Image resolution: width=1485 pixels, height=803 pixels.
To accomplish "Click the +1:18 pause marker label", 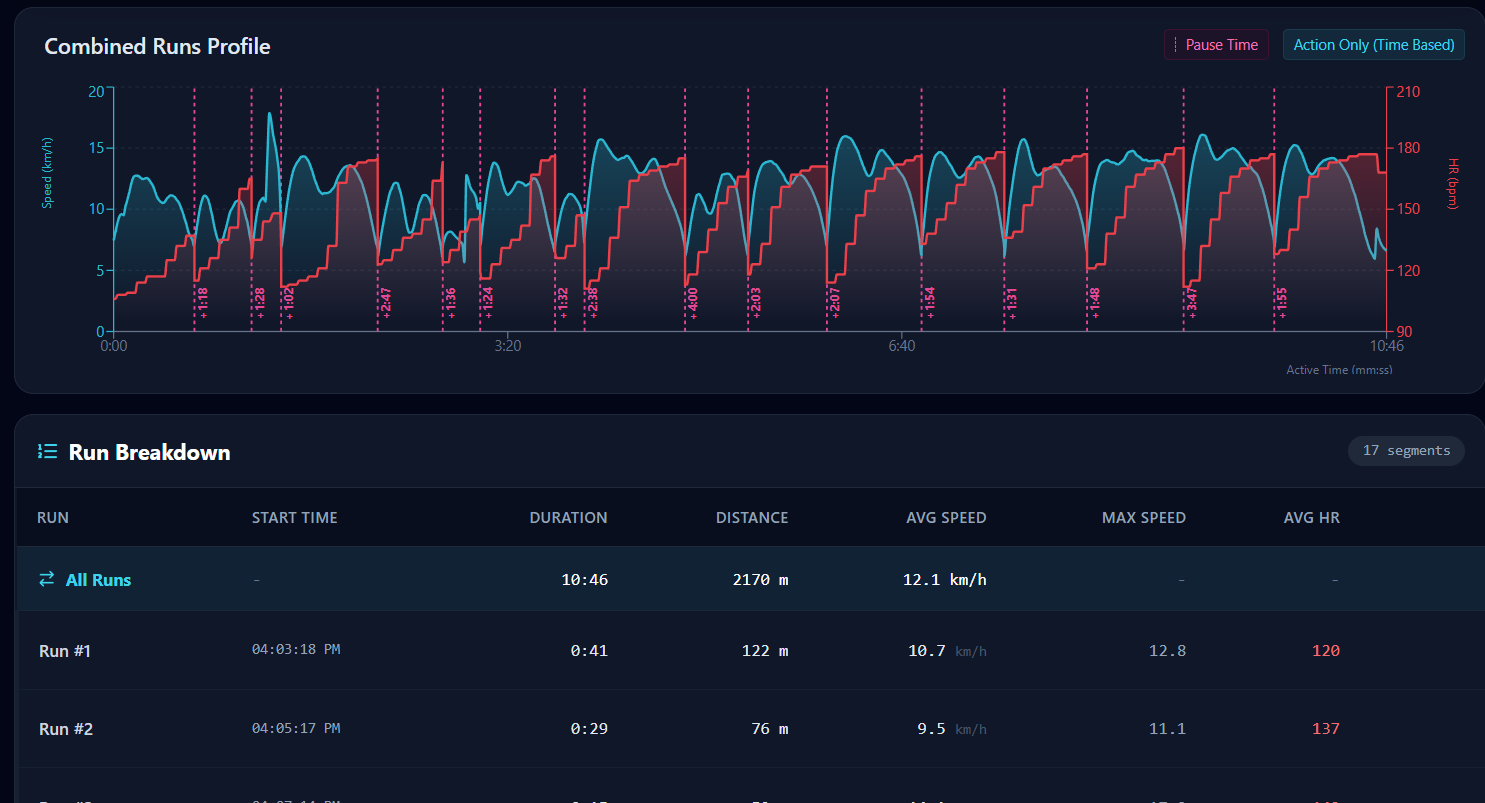I will point(203,303).
